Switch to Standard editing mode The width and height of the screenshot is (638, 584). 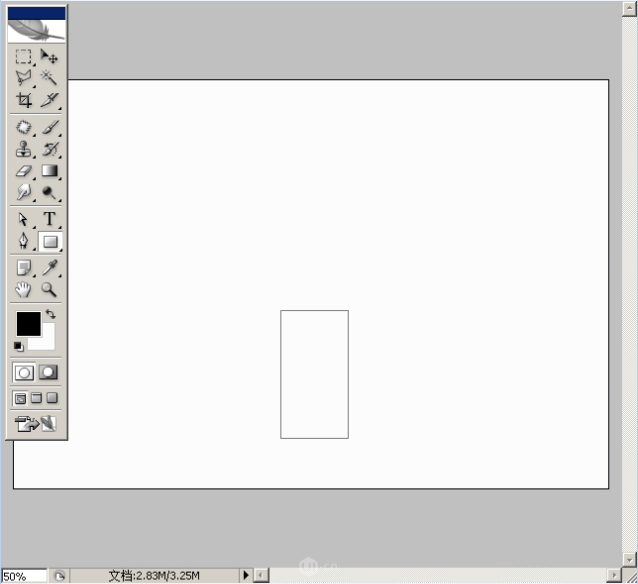point(24,372)
